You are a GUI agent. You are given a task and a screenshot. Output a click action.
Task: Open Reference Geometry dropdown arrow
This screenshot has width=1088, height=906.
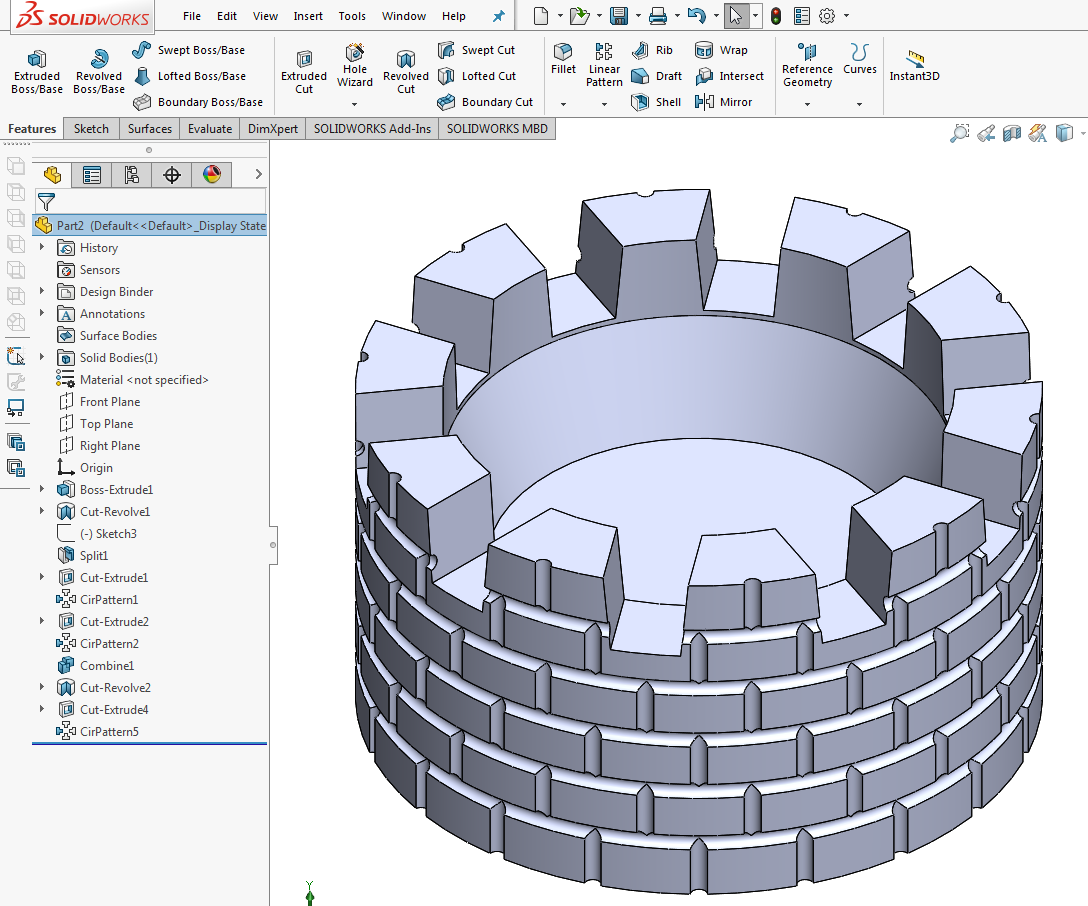pos(807,104)
